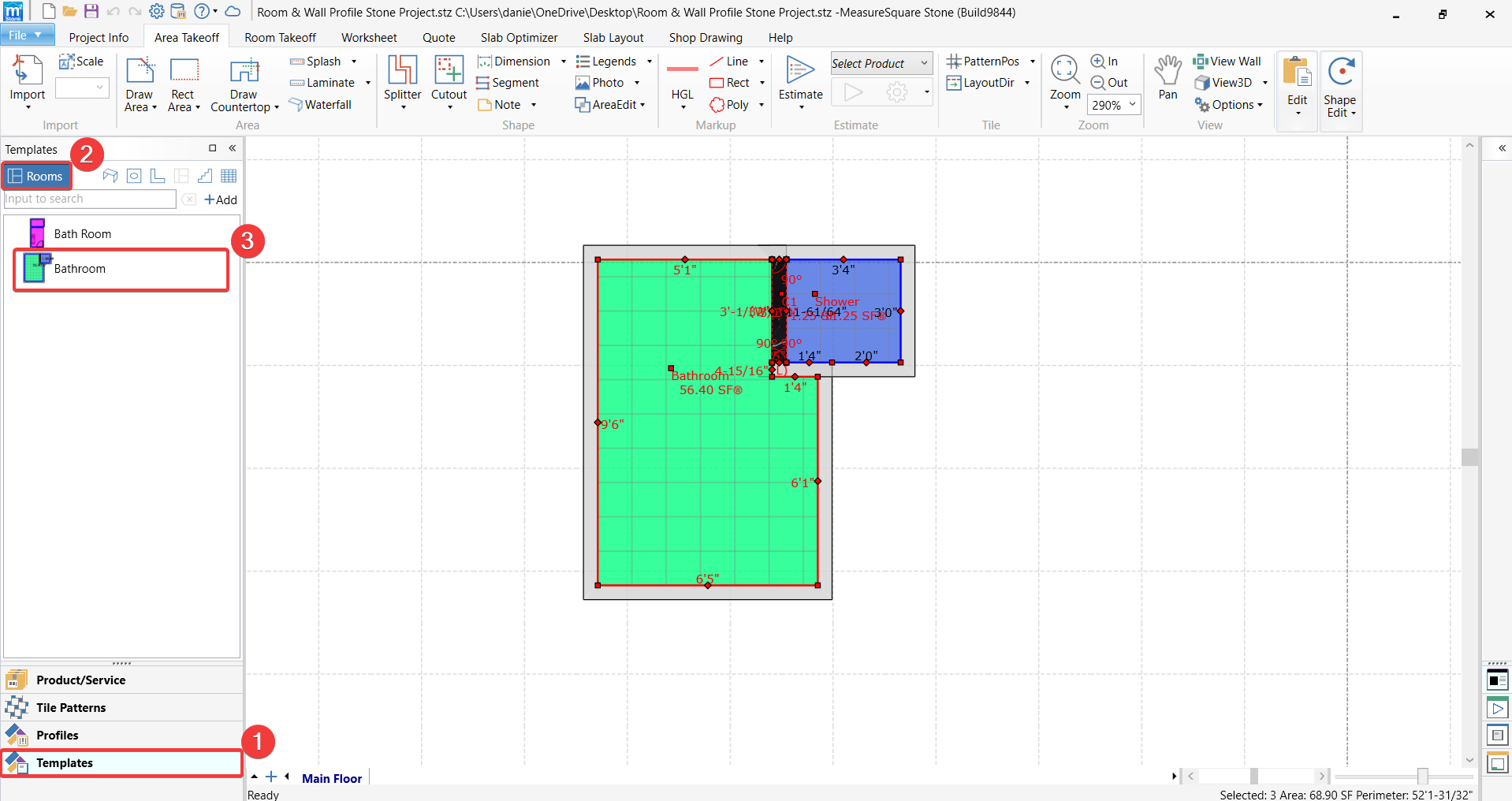Activate the Pan hand tool
The image size is (1512, 801).
tap(1168, 77)
